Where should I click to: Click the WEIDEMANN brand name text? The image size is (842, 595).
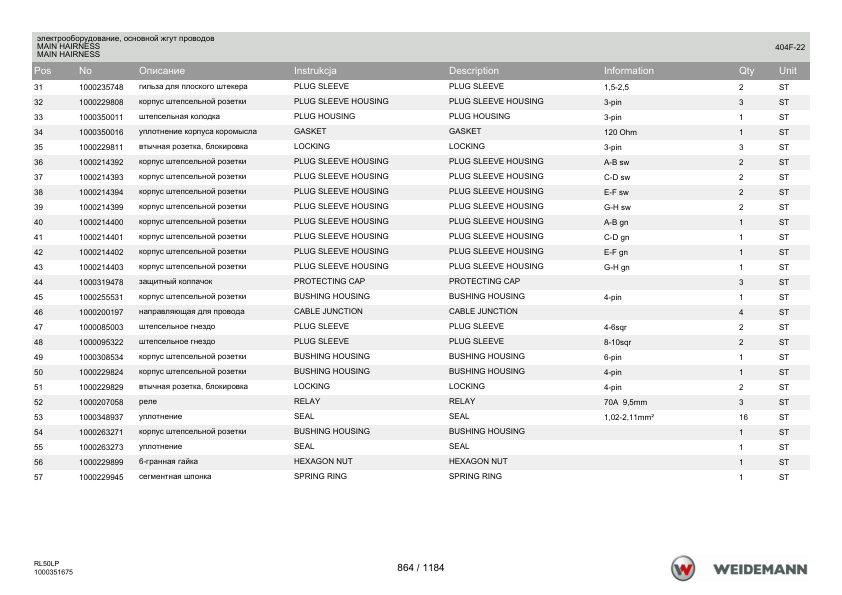tap(760, 569)
